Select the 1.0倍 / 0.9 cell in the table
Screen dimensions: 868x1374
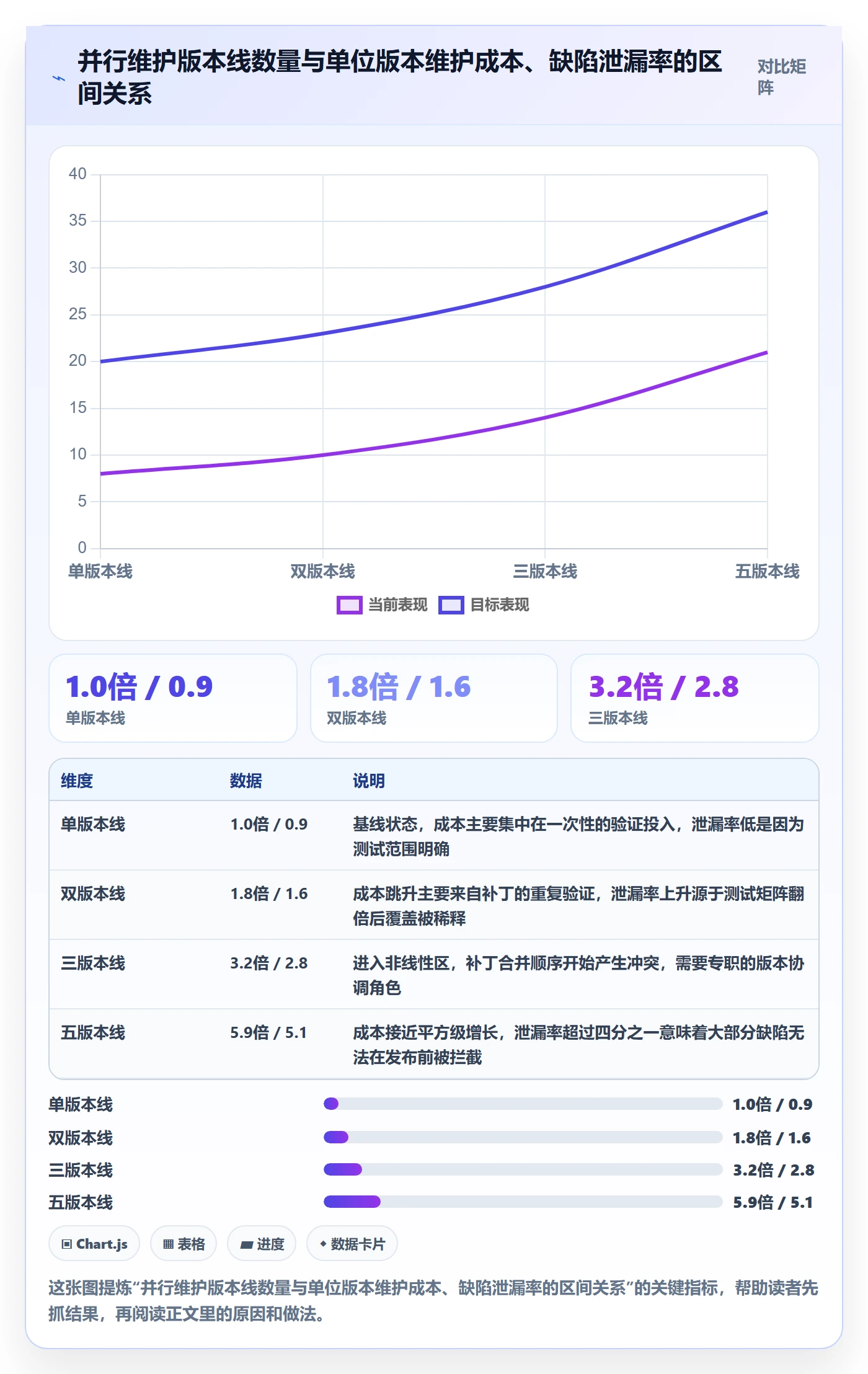click(x=268, y=824)
